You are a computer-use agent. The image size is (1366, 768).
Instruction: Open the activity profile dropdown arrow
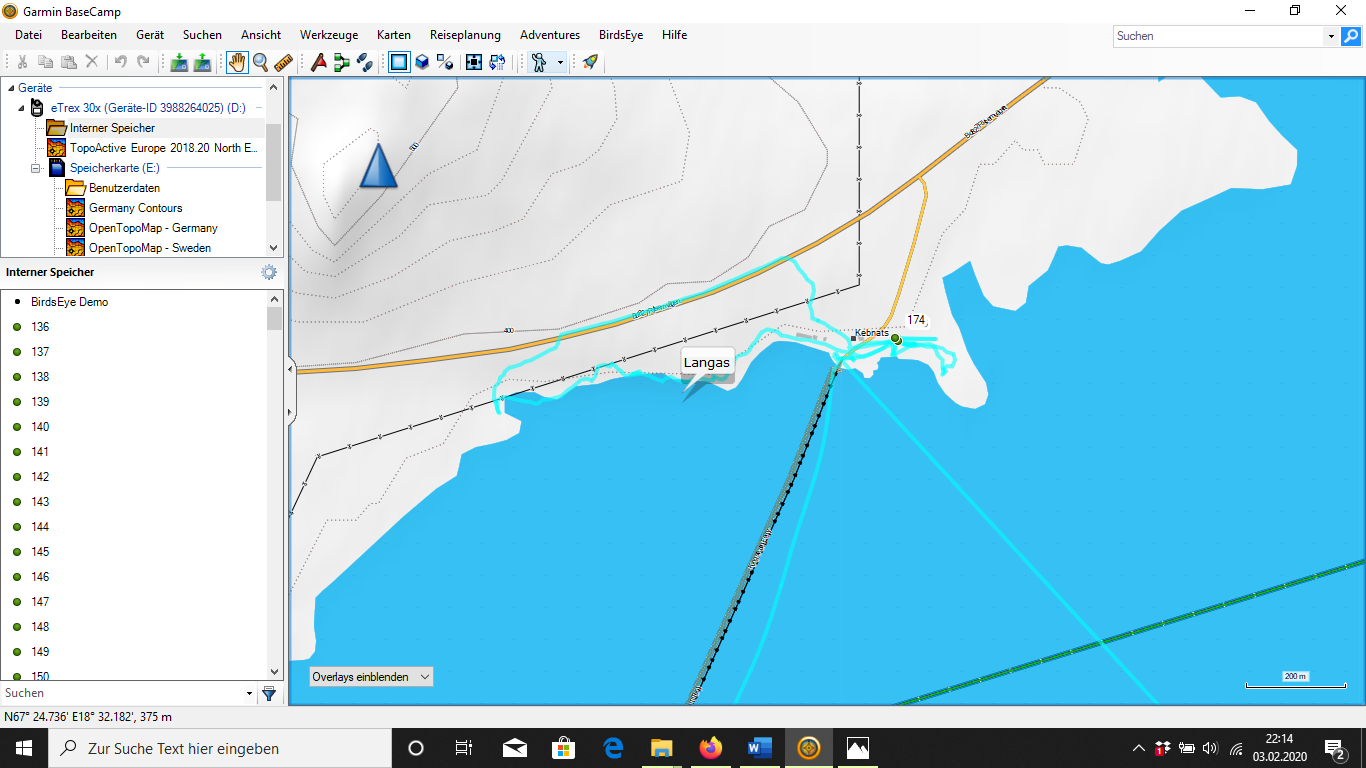click(x=560, y=62)
